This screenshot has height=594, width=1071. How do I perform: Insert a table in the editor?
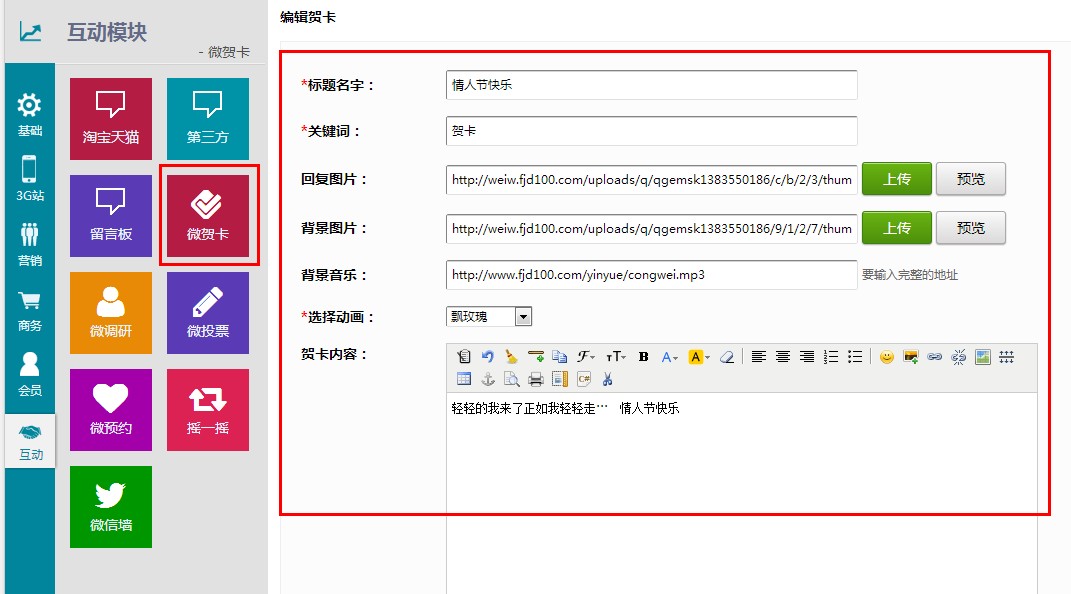point(464,379)
